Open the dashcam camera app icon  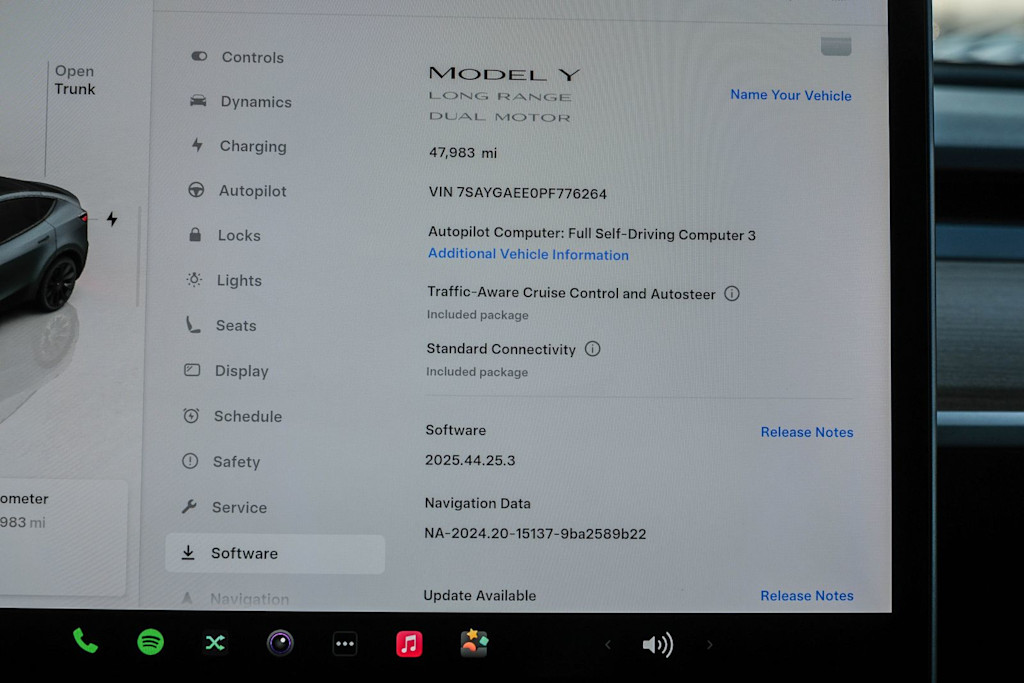(280, 643)
